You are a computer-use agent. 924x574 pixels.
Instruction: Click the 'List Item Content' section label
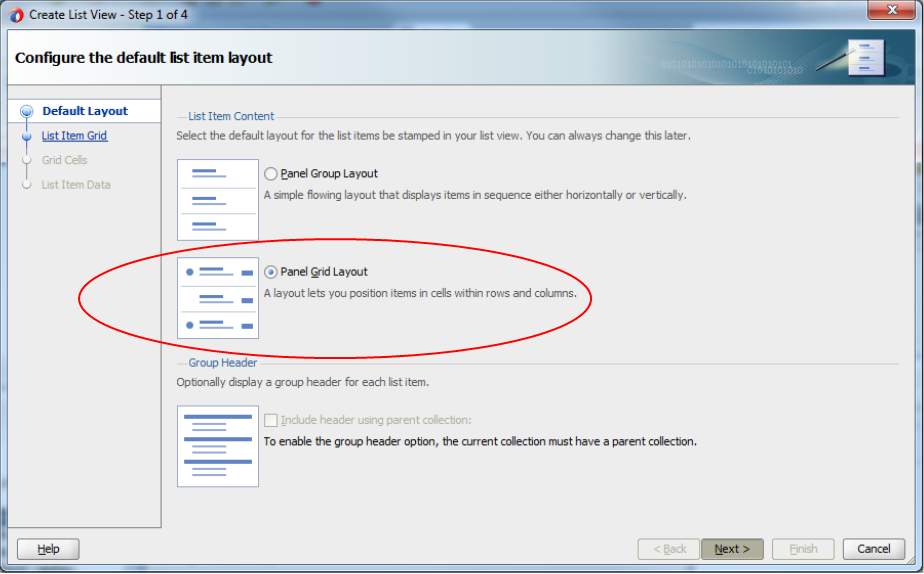pyautogui.click(x=231, y=116)
